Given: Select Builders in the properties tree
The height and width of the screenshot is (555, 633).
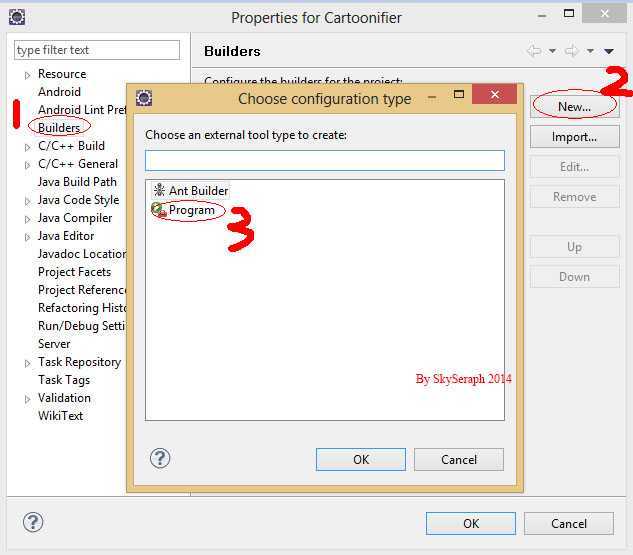Looking at the screenshot, I should (59, 128).
